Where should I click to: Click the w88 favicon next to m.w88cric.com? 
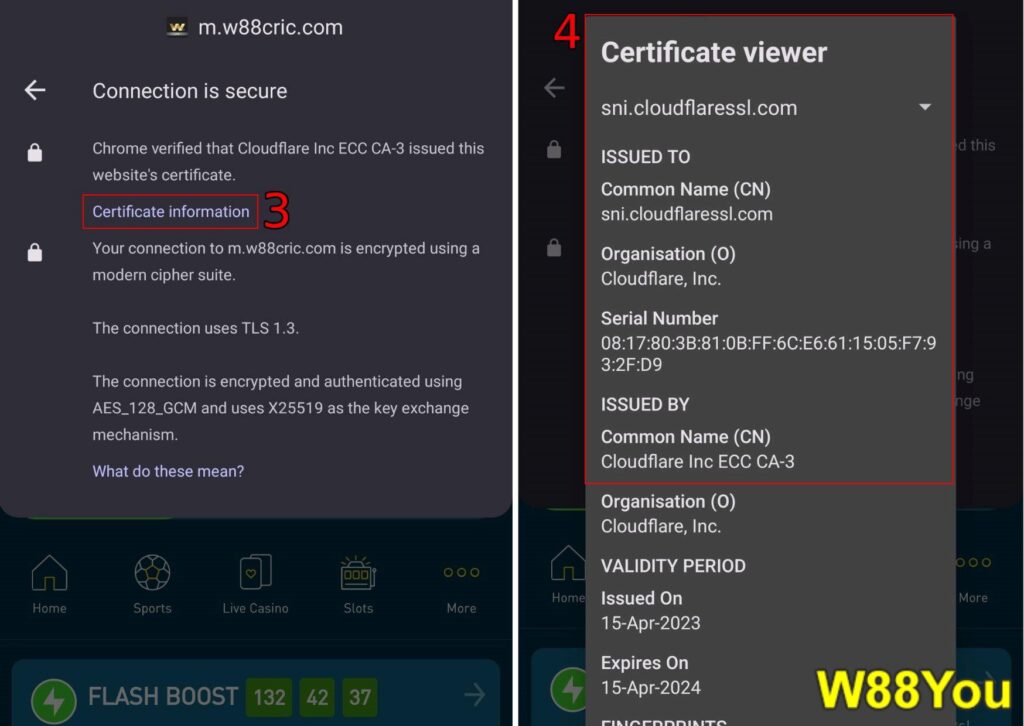point(177,27)
